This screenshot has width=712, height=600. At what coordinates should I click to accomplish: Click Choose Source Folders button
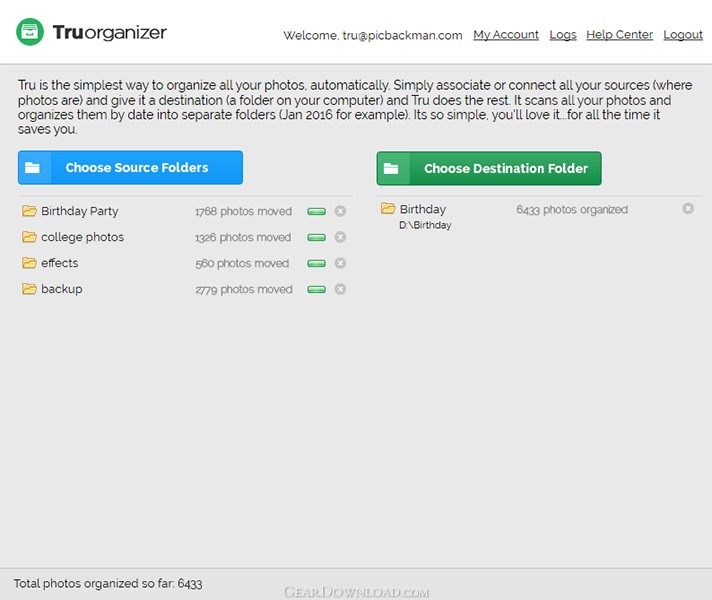130,168
